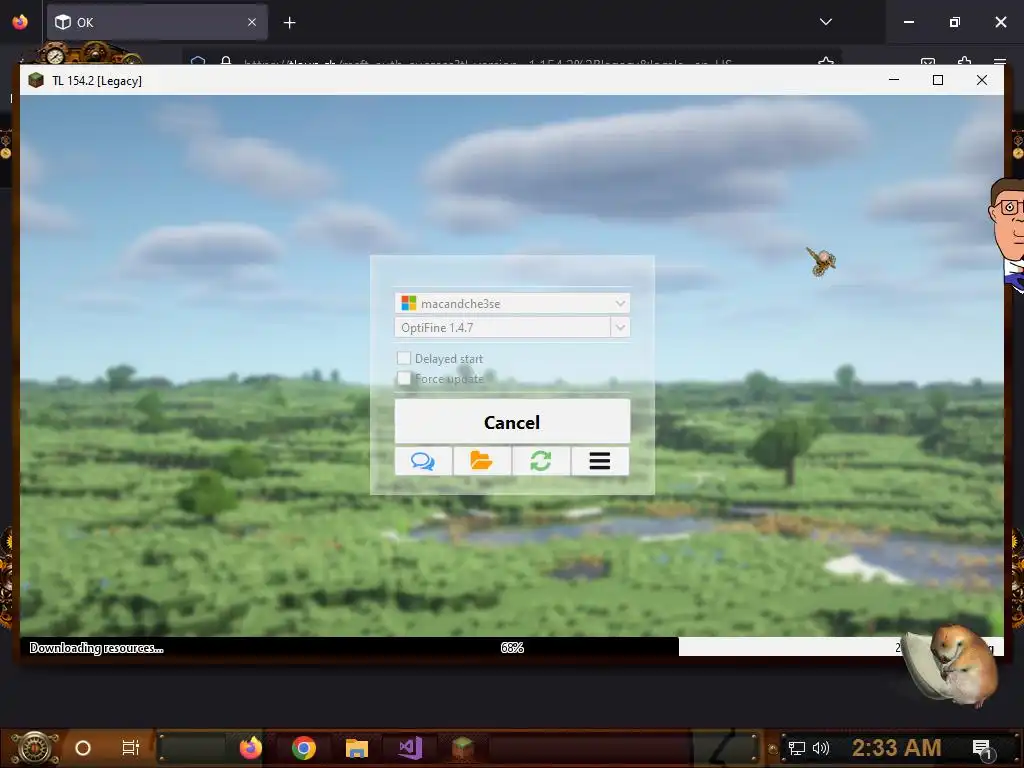
Task: Open Visual Studio from the taskbar
Action: [410, 748]
